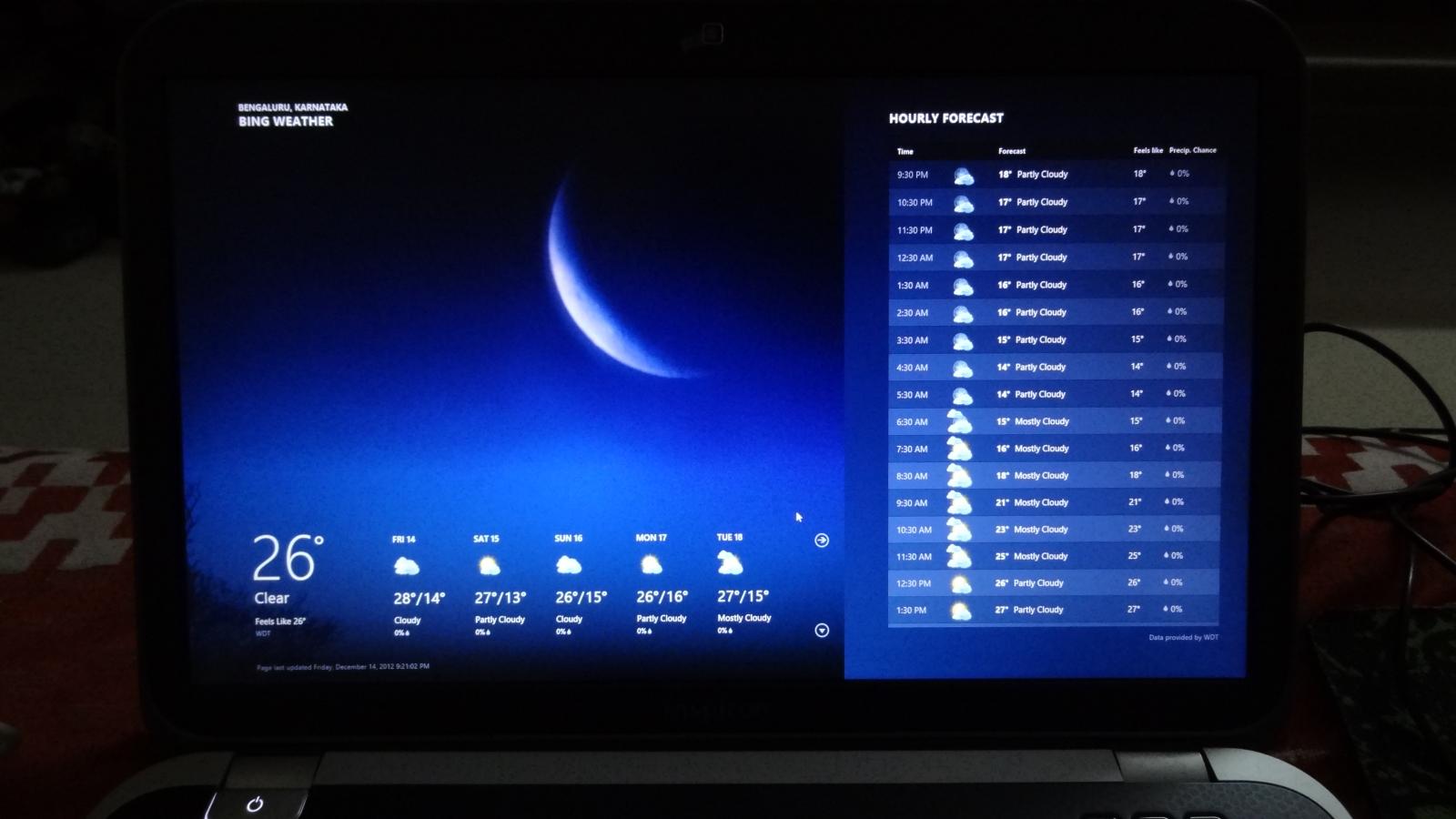
Task: Click the Bing Weather title
Action: pyautogui.click(x=286, y=122)
